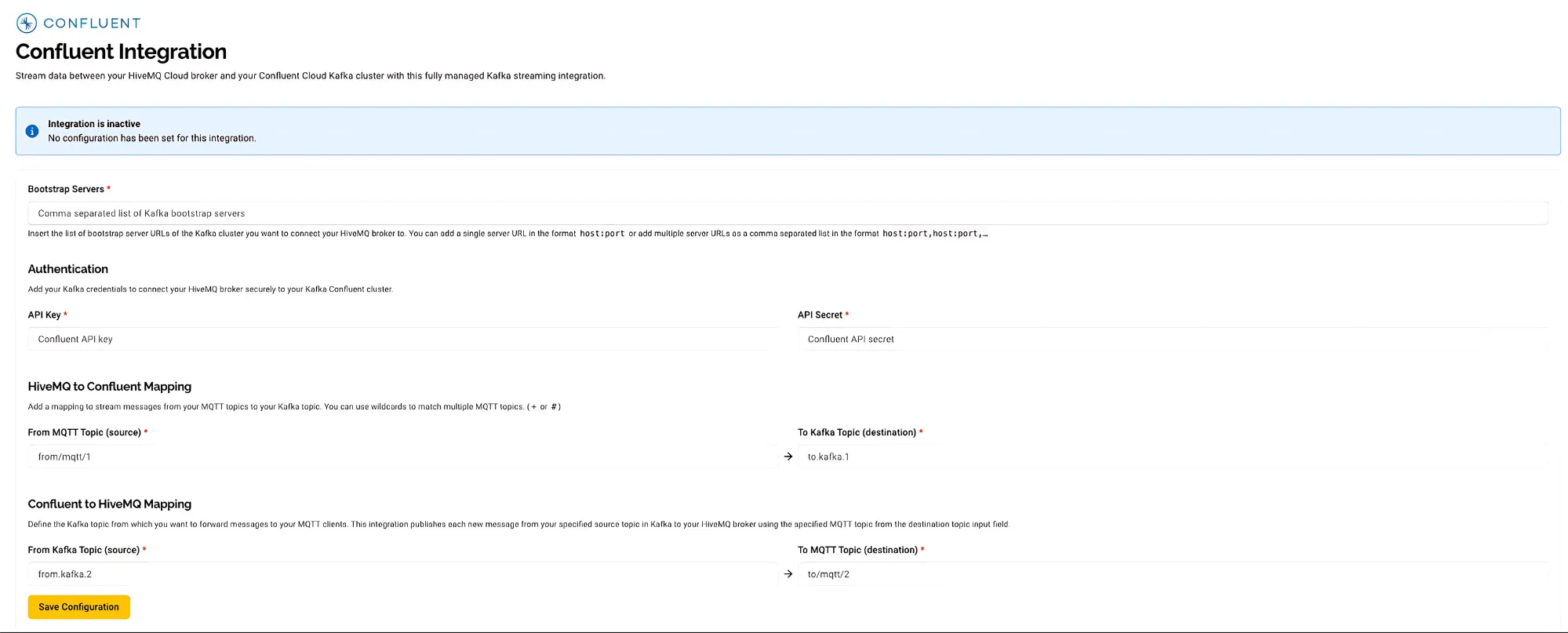Edit the To Kafka Topic destination field

[x=1173, y=457]
